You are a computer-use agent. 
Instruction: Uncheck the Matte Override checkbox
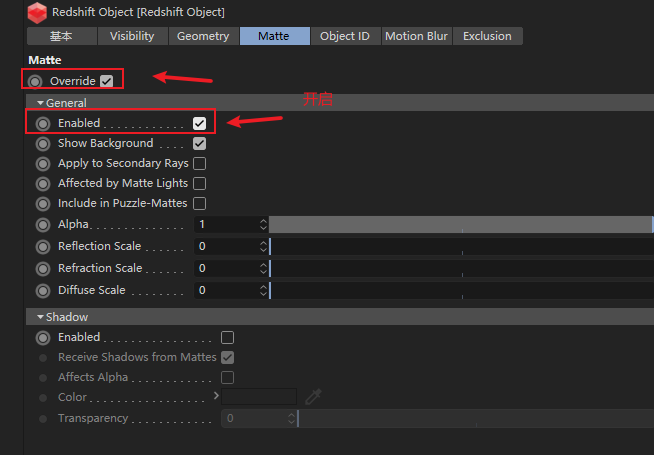coord(107,81)
